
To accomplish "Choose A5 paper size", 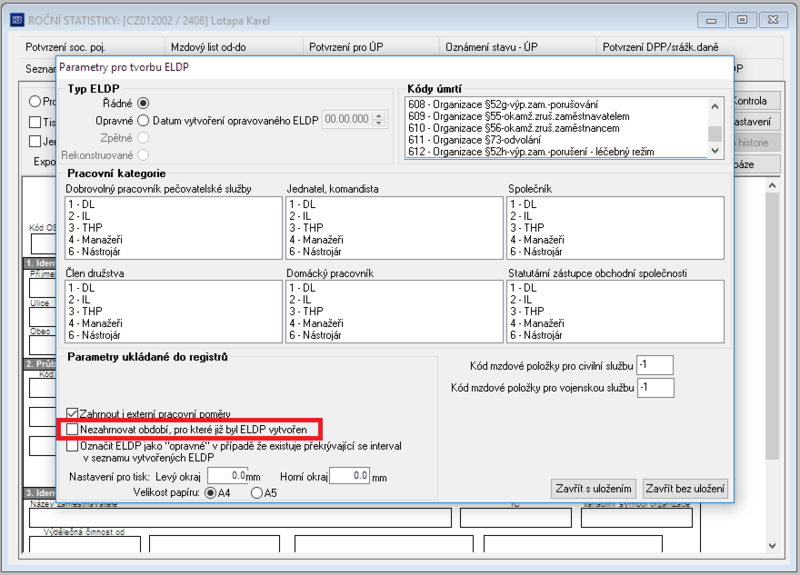I will click(257, 493).
